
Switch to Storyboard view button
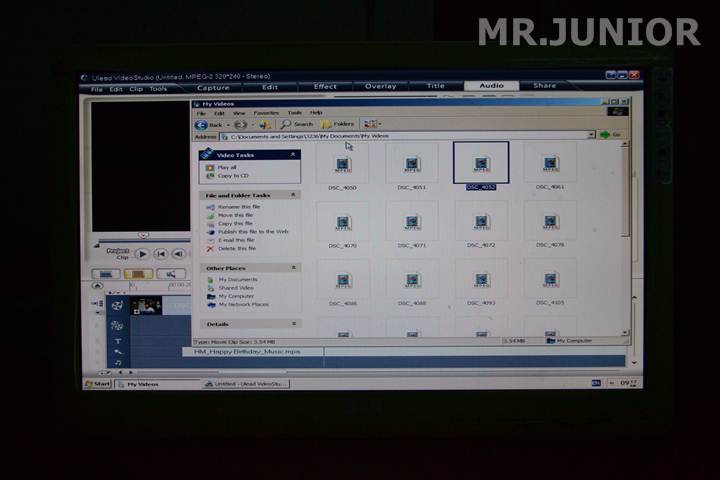tap(106, 274)
